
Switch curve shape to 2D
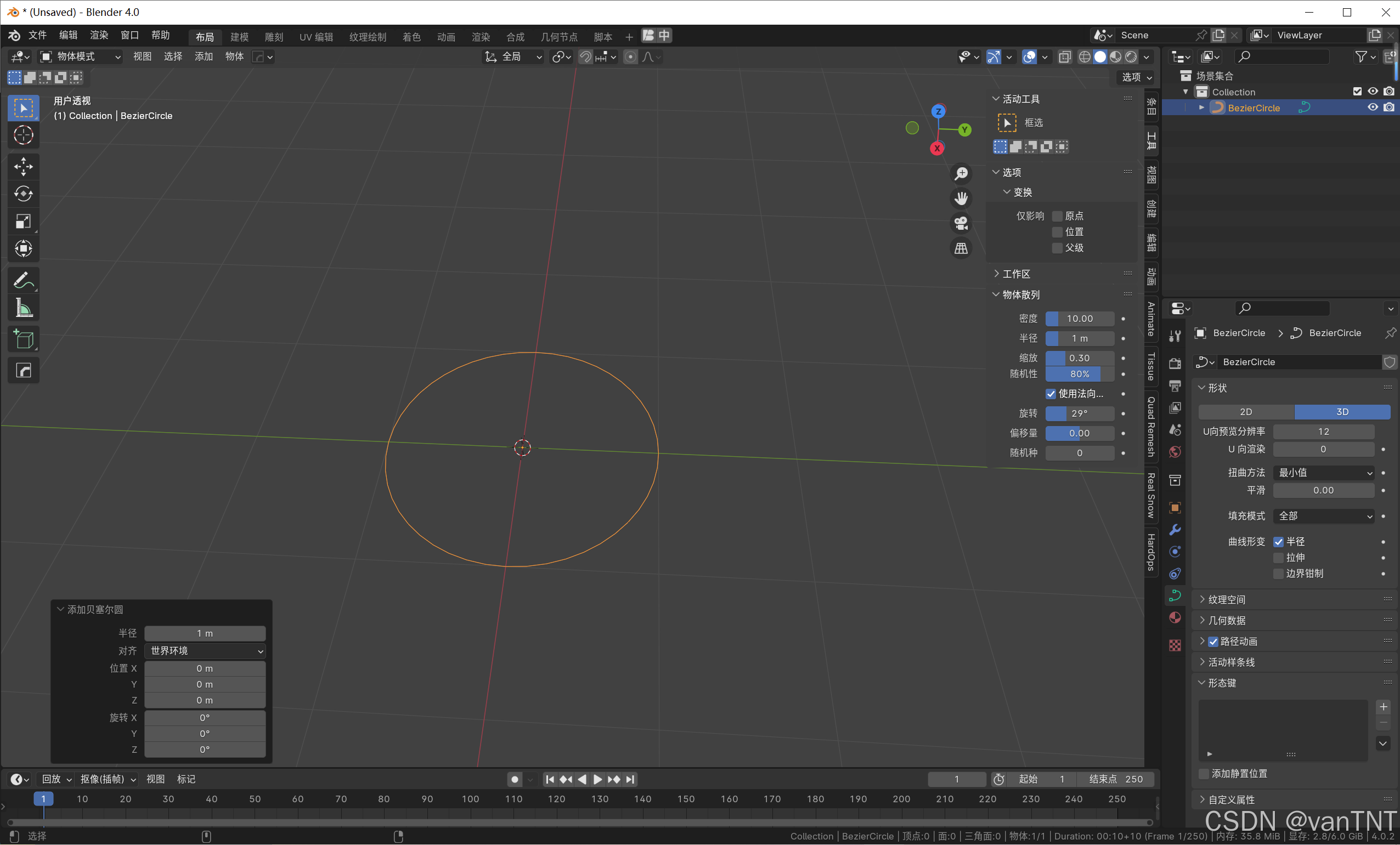tap(1245, 412)
